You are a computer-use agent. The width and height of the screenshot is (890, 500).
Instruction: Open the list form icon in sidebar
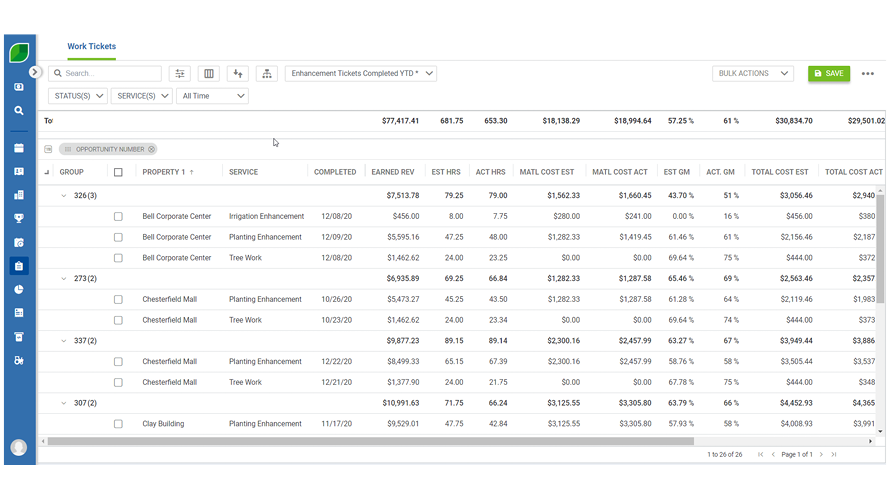coord(19,313)
